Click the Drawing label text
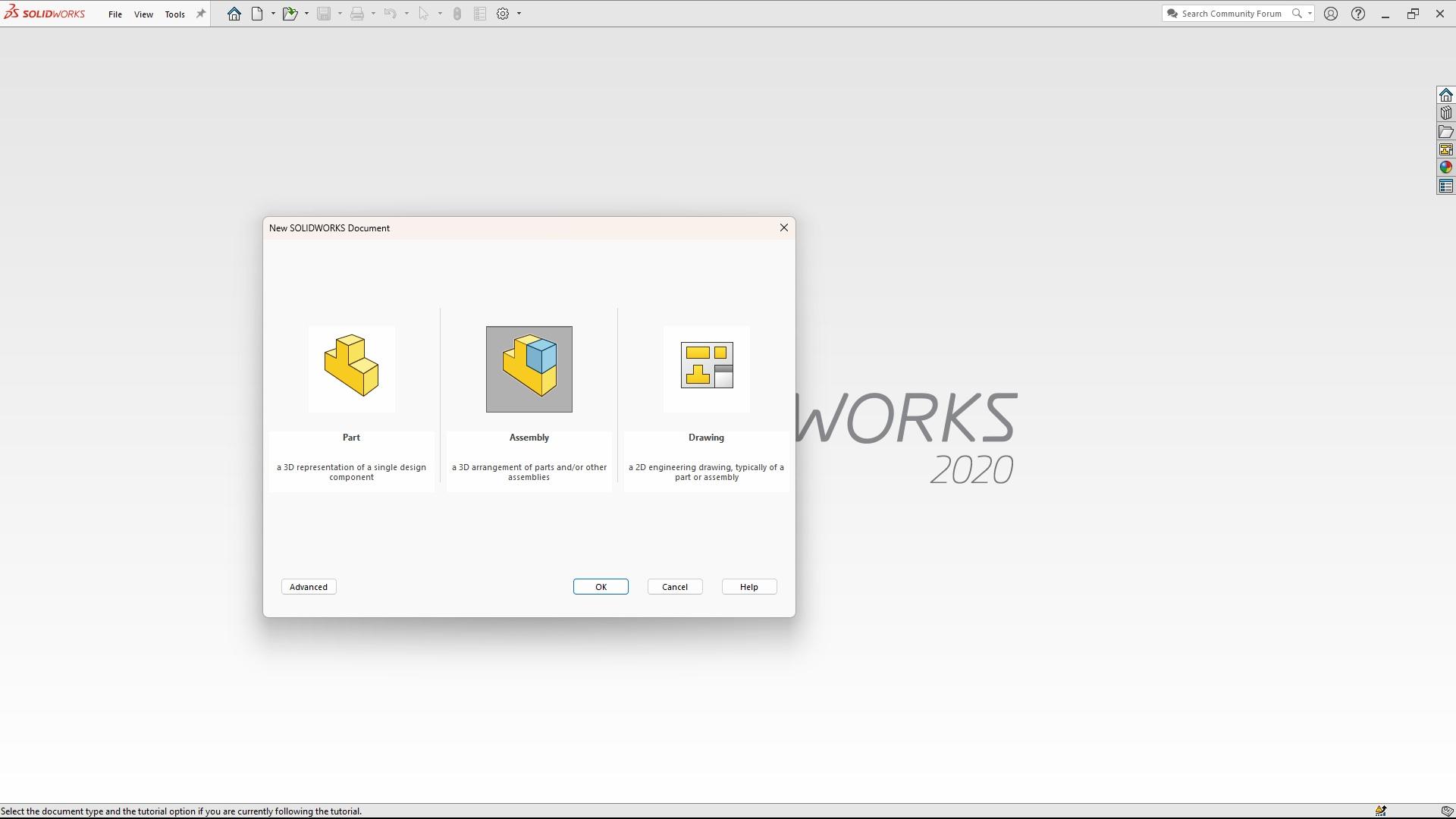The width and height of the screenshot is (1456, 819). click(x=706, y=438)
